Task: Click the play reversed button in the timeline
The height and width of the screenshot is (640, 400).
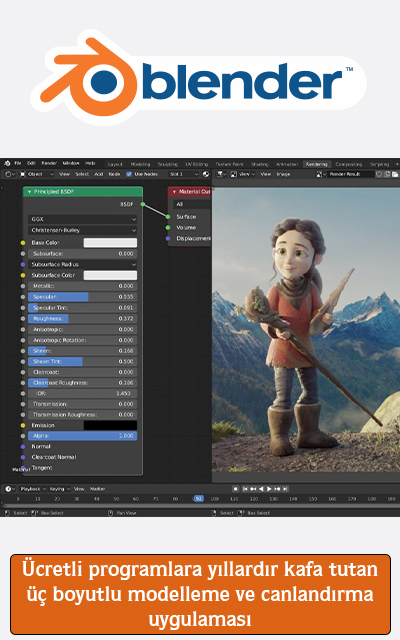Action: click(x=261, y=489)
